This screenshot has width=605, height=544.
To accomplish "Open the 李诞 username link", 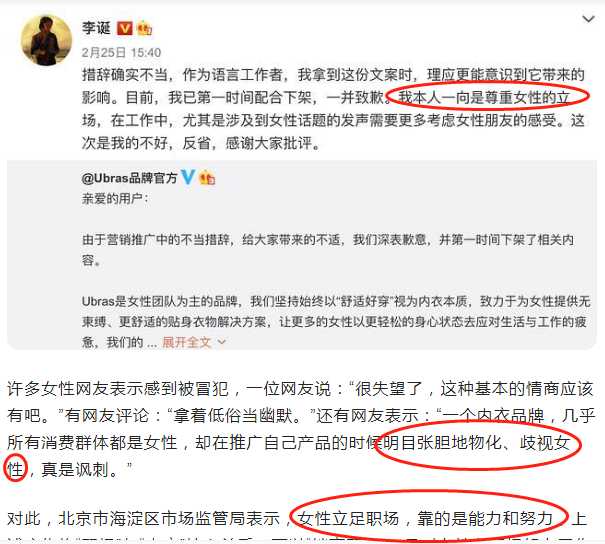I will (x=96, y=28).
